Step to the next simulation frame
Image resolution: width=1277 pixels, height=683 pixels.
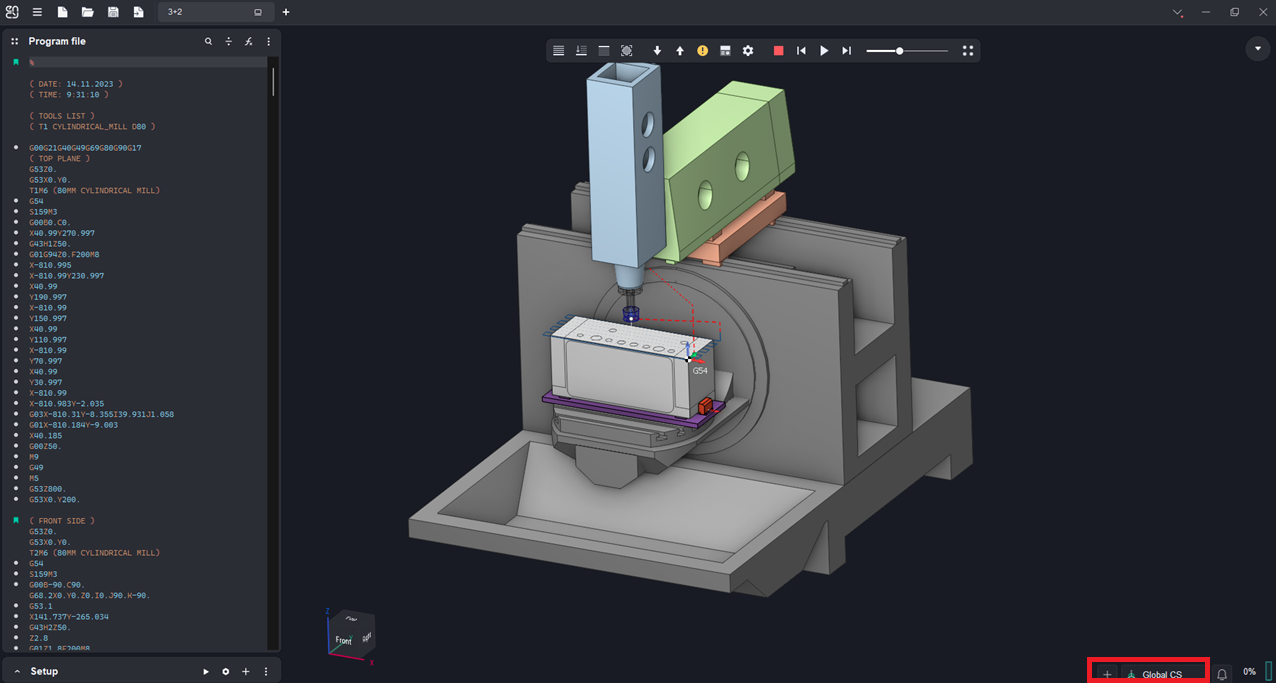click(x=847, y=51)
